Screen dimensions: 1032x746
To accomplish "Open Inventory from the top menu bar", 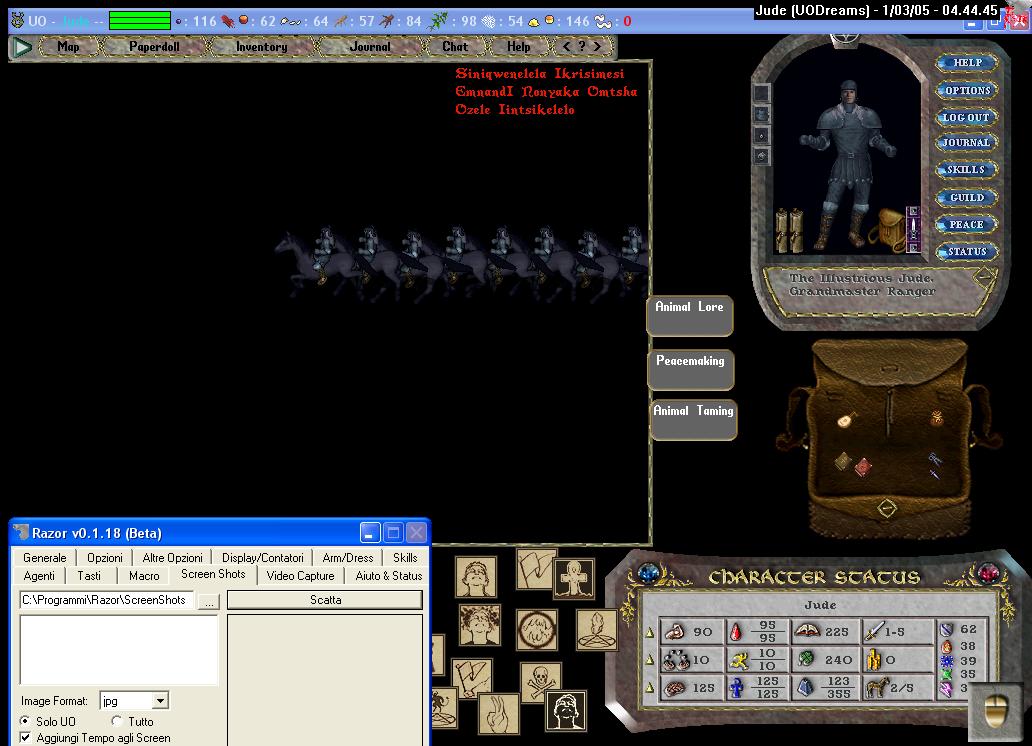I will 261,47.
